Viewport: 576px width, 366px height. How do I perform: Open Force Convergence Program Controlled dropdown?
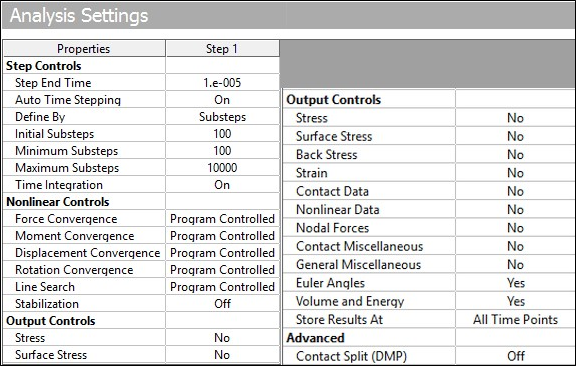pyautogui.click(x=222, y=219)
